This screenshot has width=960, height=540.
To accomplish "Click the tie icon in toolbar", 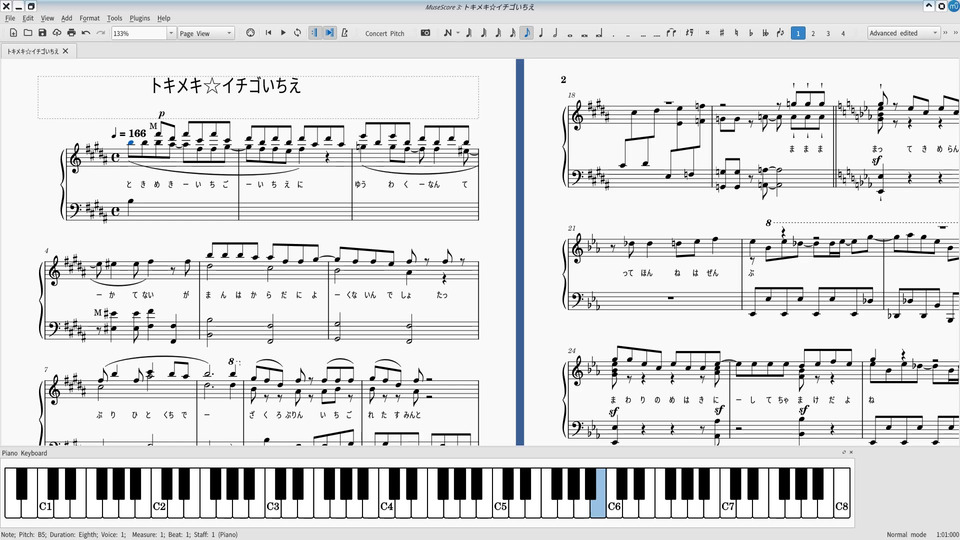I will (x=672, y=33).
